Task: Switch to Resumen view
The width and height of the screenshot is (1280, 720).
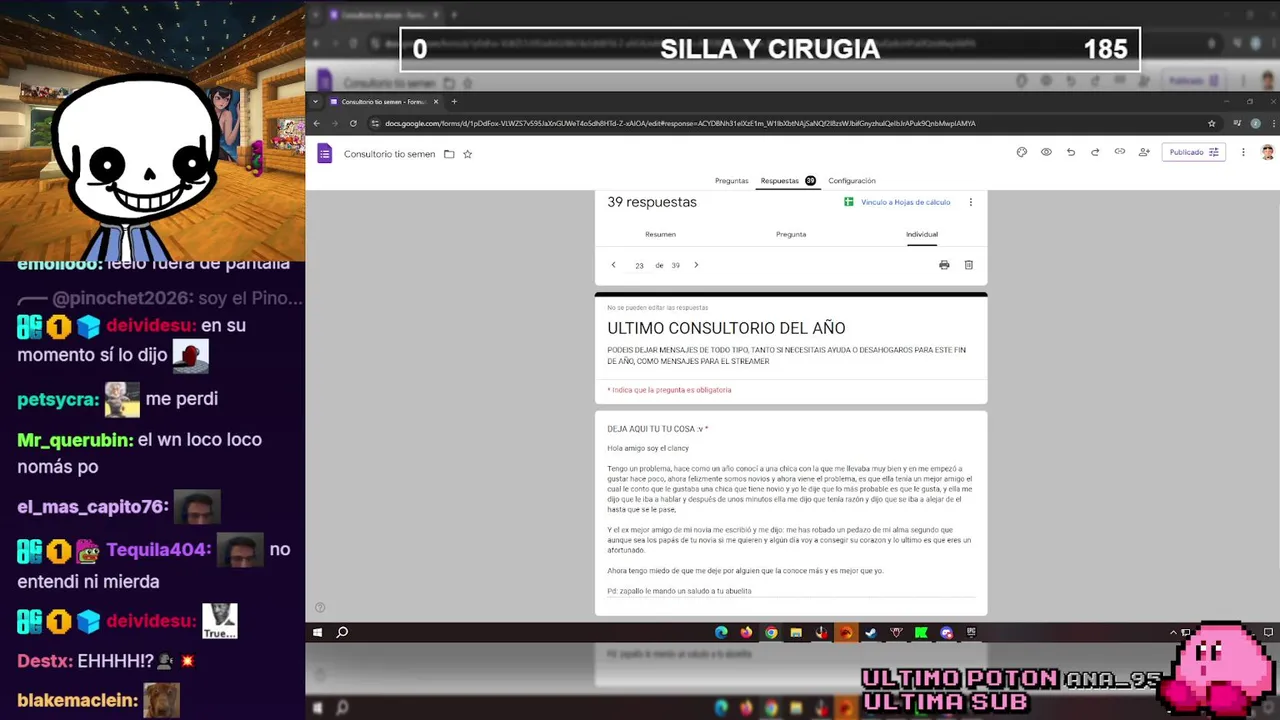Action: click(660, 234)
